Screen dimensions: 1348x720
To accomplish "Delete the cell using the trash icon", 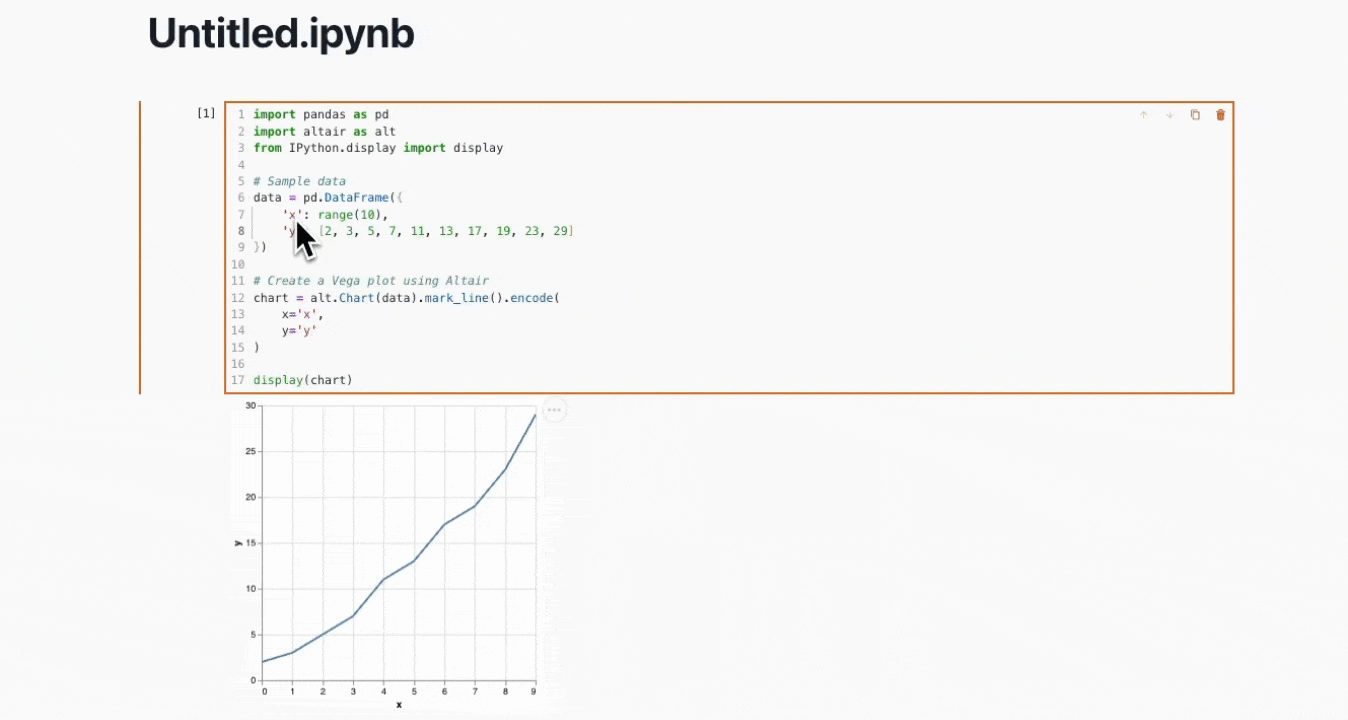I will click(x=1220, y=115).
